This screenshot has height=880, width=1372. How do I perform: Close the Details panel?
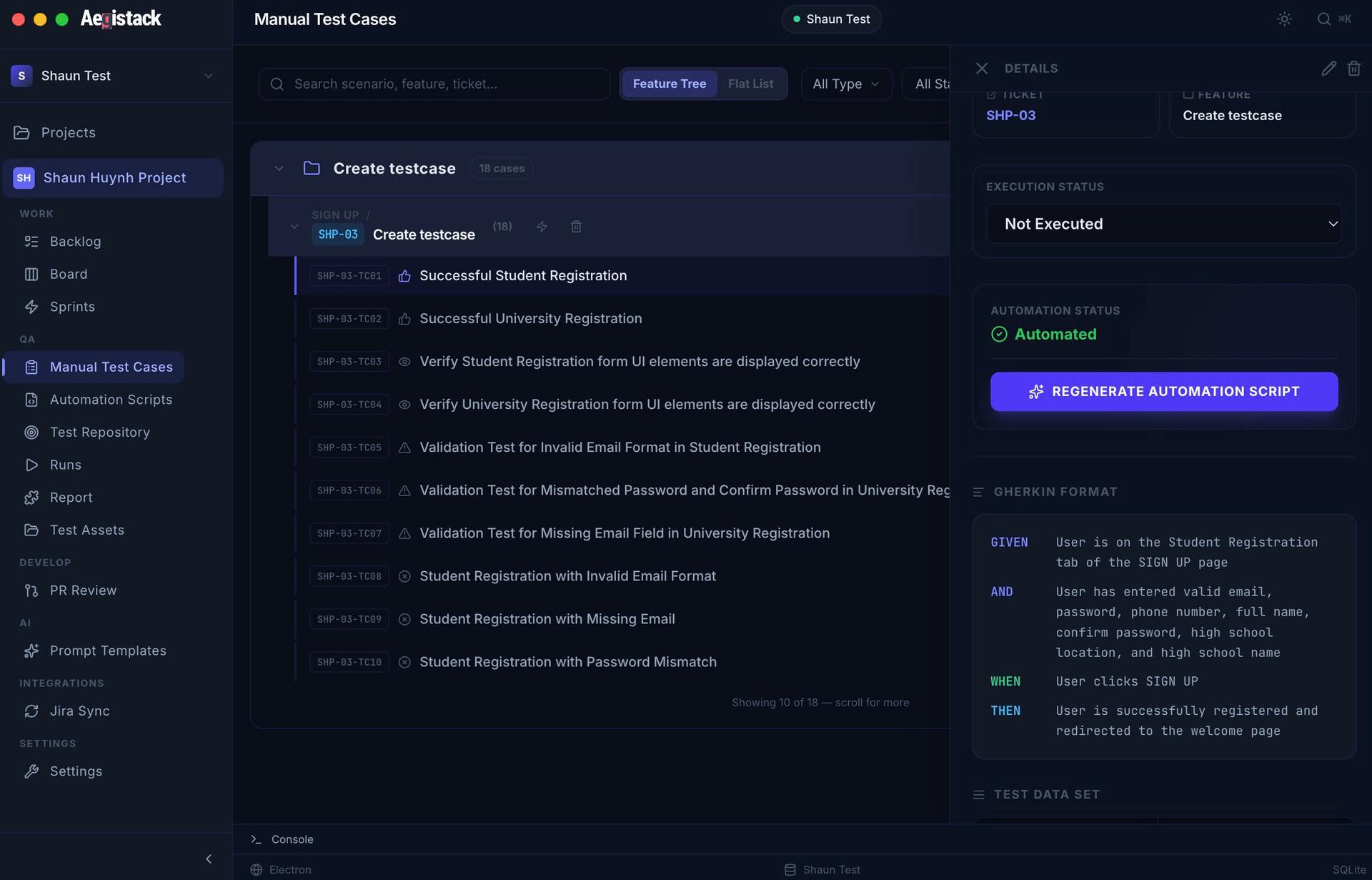(982, 69)
